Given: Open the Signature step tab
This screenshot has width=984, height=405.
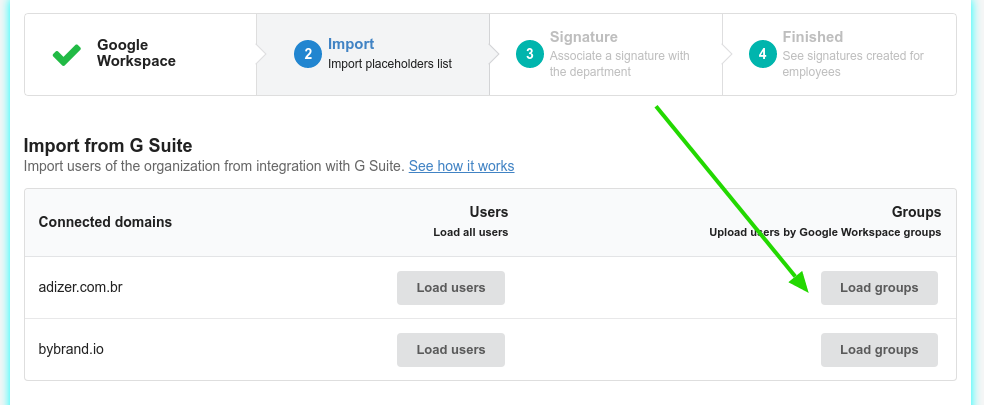Looking at the screenshot, I should tap(606, 55).
